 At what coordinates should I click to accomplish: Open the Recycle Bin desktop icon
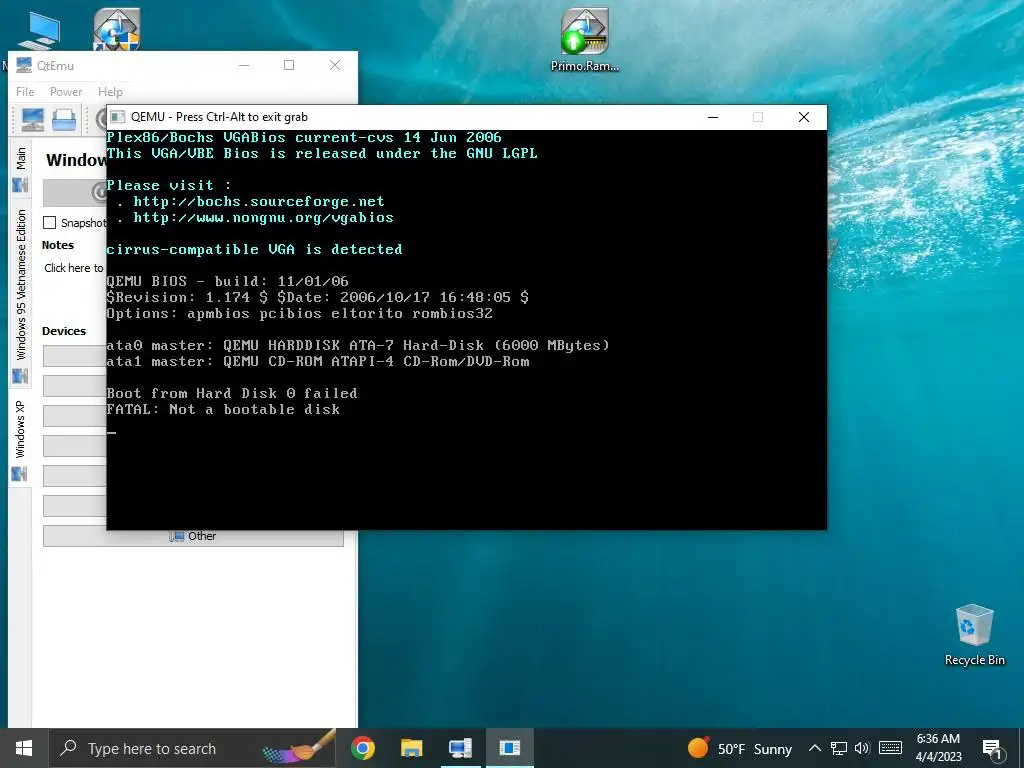click(974, 635)
